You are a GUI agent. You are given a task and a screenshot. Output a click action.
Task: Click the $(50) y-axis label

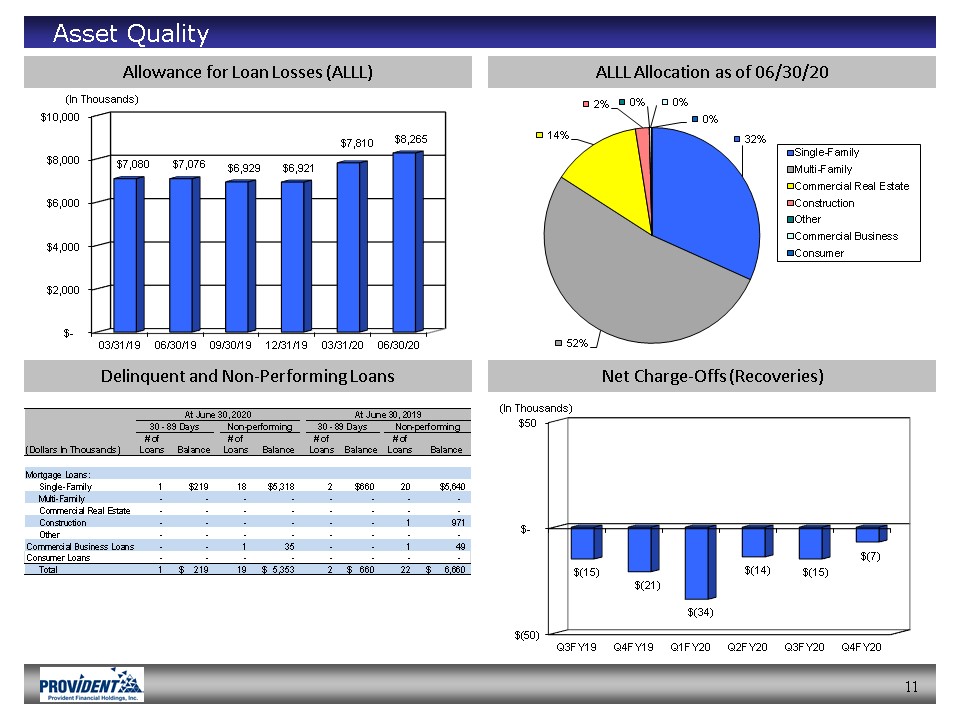[527, 635]
